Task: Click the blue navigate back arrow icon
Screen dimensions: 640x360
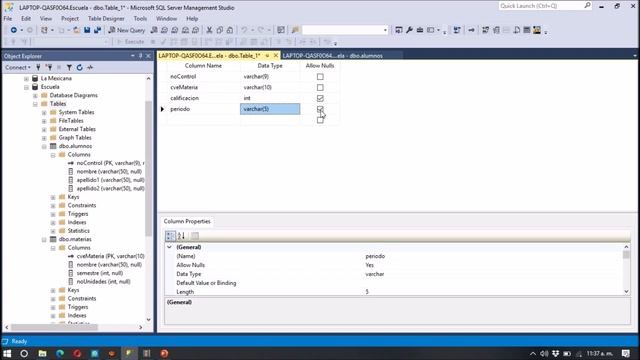Action: [x=13, y=30]
